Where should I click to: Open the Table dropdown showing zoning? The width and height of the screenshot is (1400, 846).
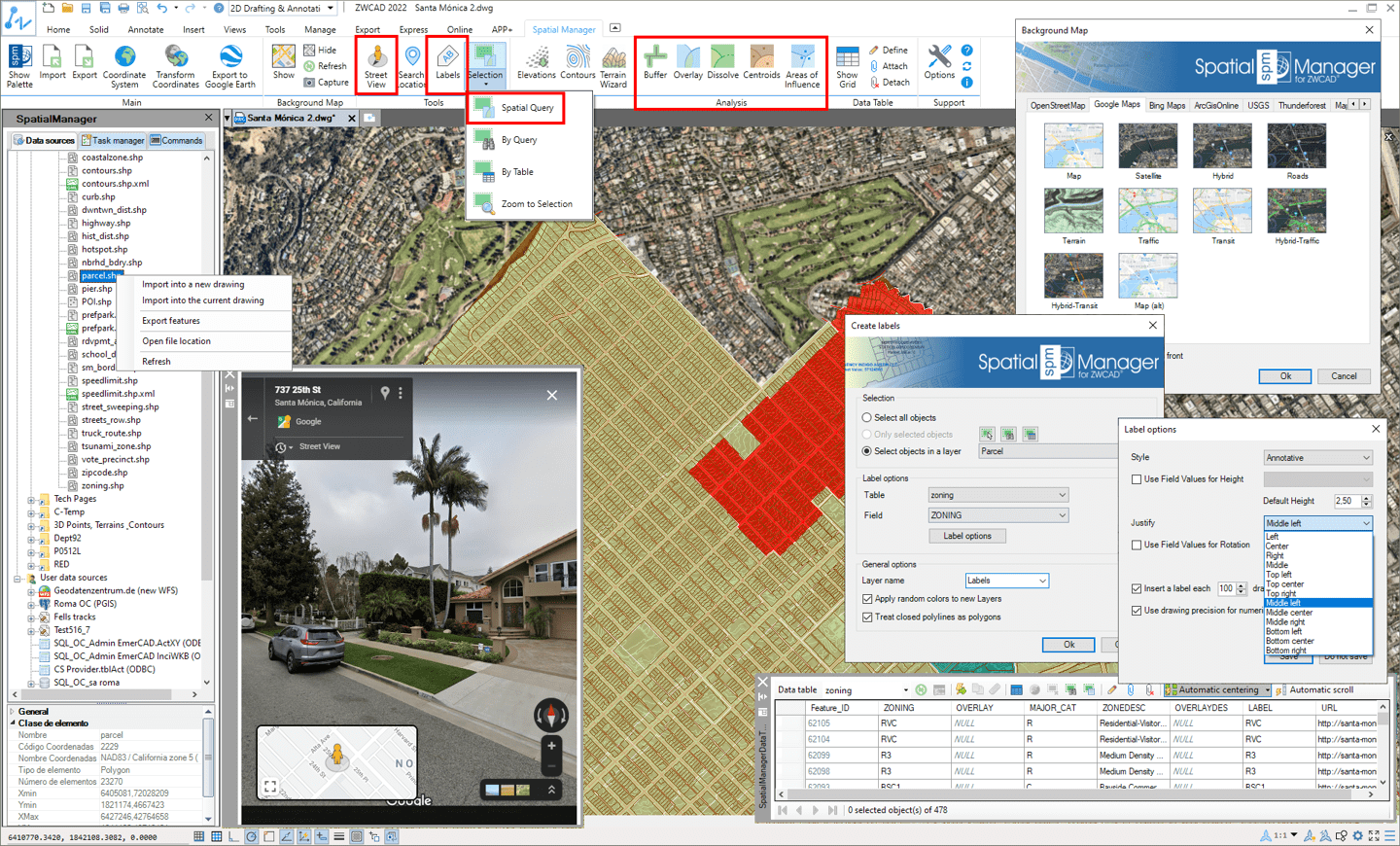[998, 495]
